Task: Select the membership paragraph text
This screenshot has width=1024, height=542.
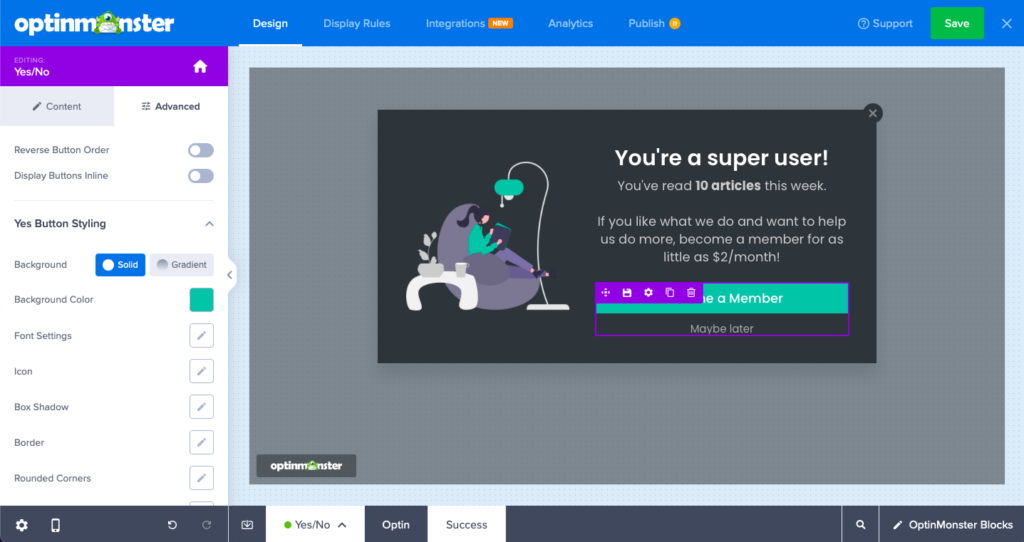Action: tap(722, 239)
